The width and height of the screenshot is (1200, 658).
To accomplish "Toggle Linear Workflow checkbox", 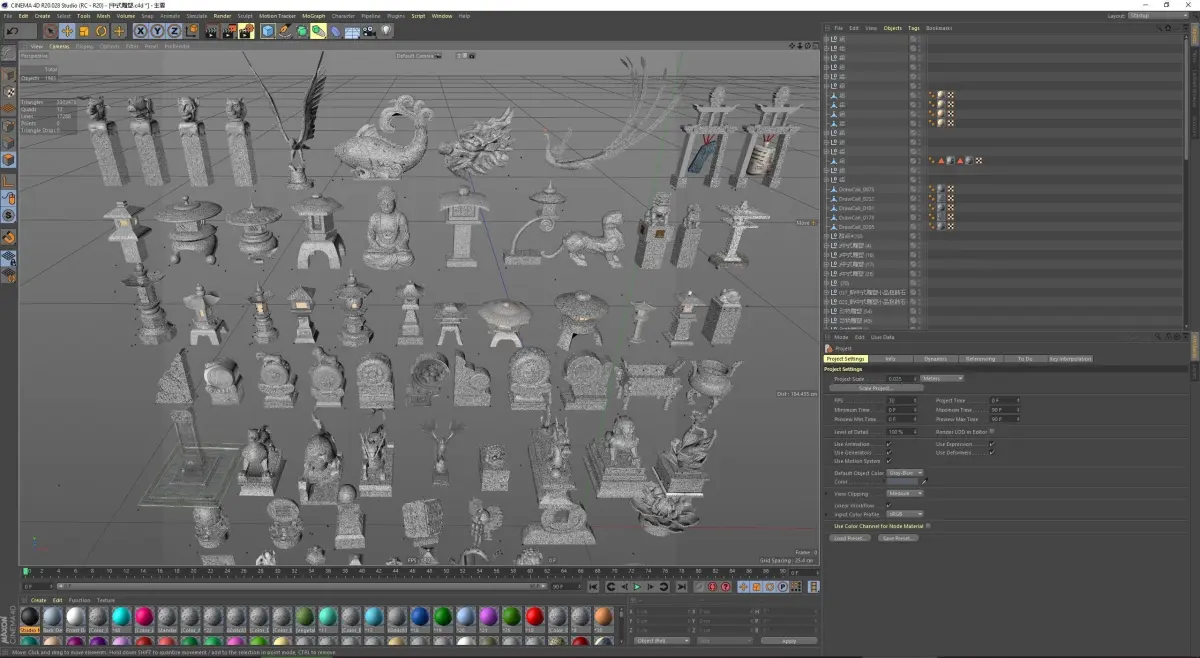I will [888, 505].
